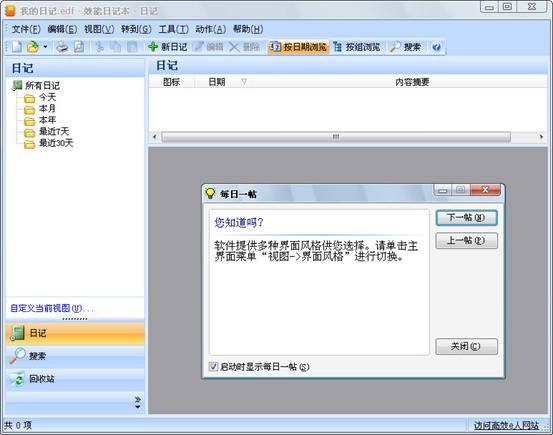Image resolution: width=553 pixels, height=435 pixels.
Task: Switch to 回收站 navigation pane
Action: pyautogui.click(x=75, y=379)
